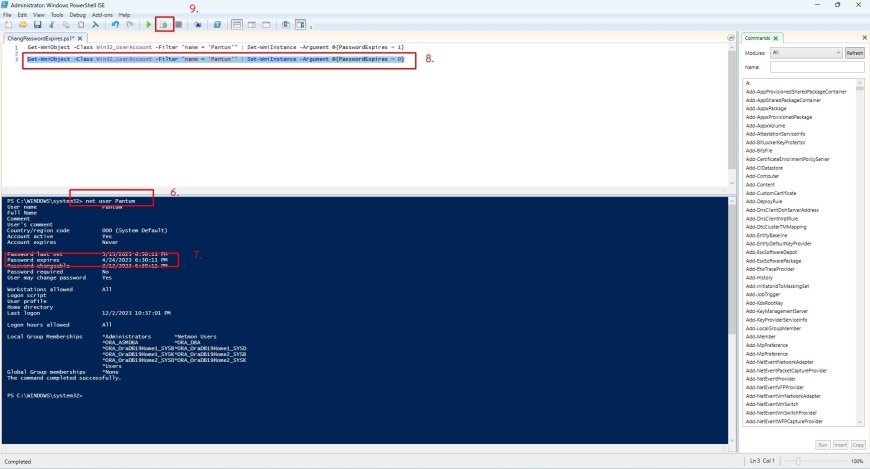The width and height of the screenshot is (870, 469).
Task: Select Add-LocalGroupMember in the commands list
Action: click(x=773, y=328)
